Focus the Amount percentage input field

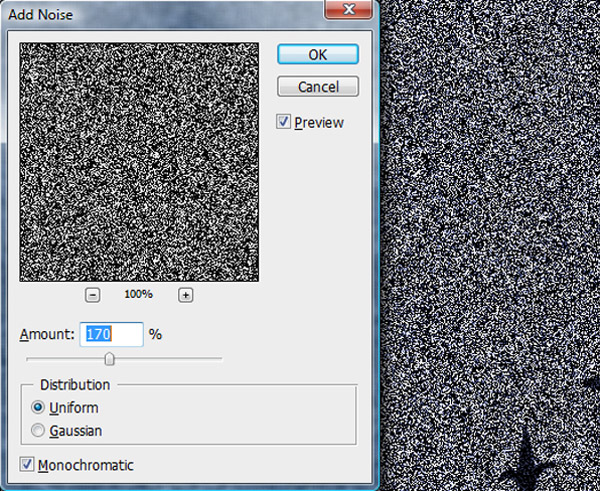[x=111, y=334]
